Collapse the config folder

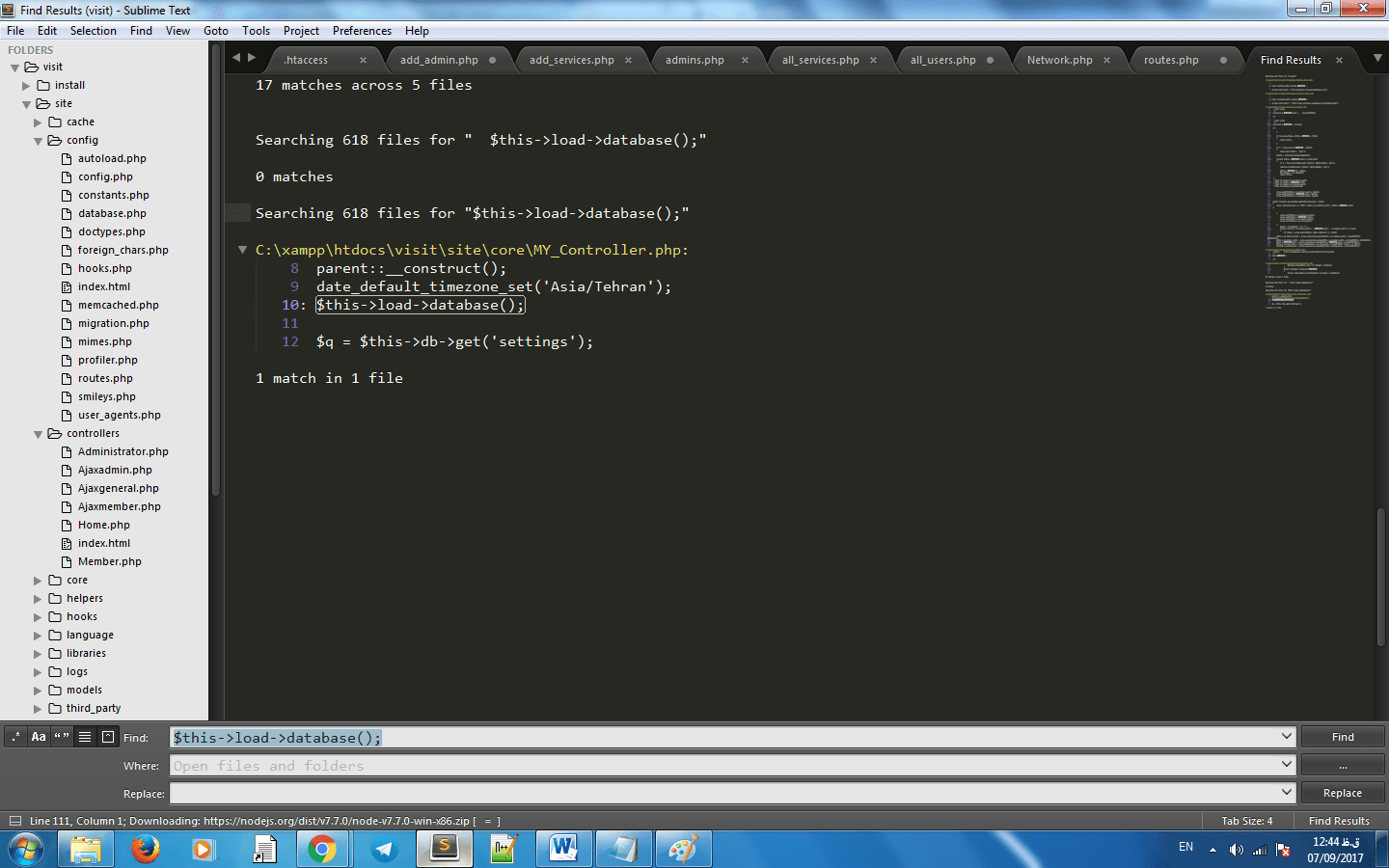pos(39,141)
